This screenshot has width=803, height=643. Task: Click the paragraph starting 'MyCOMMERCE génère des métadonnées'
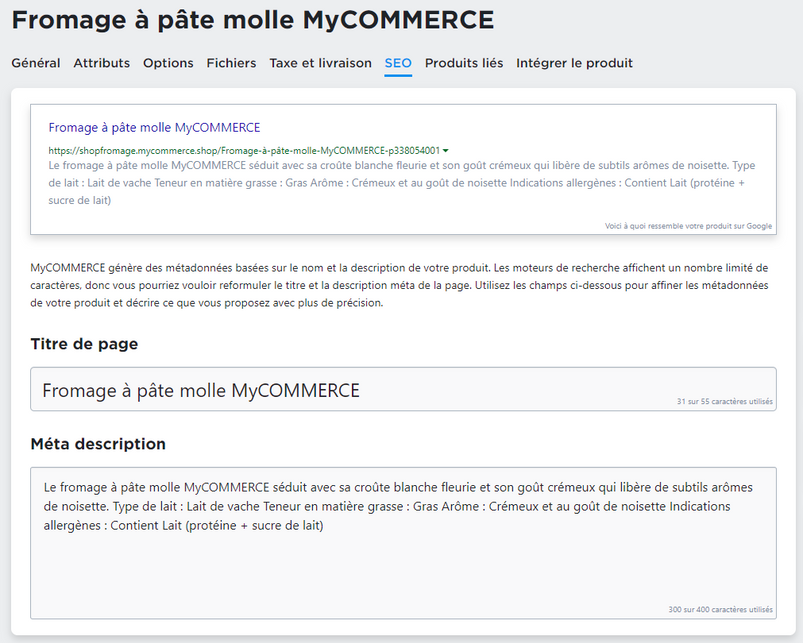point(399,285)
